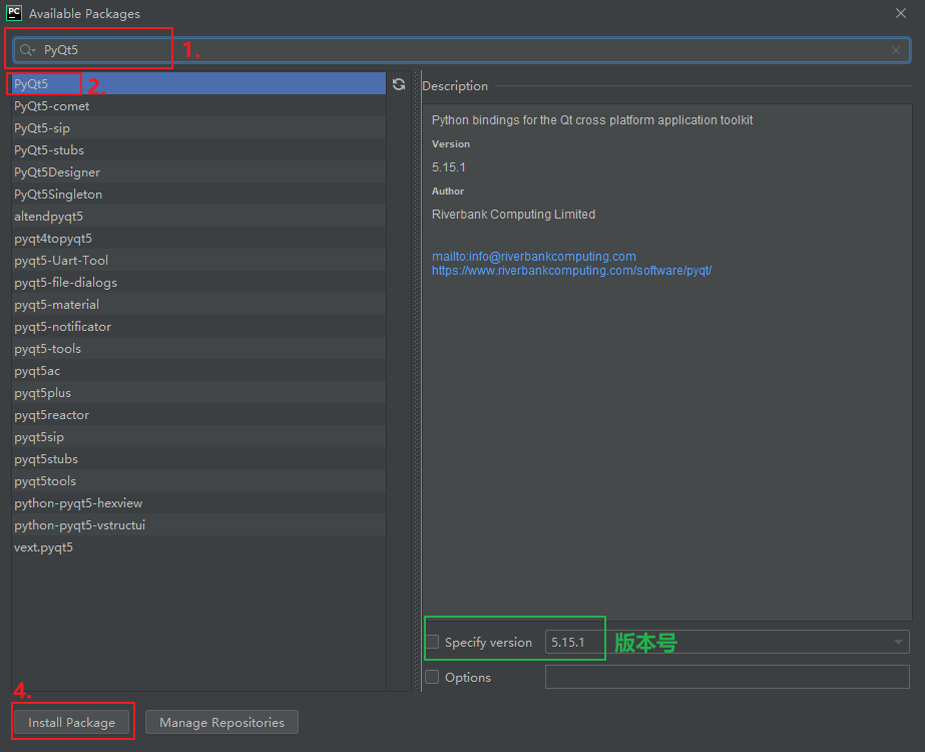925x752 pixels.
Task: Select PyQt5Designer package
Action: coord(199,172)
